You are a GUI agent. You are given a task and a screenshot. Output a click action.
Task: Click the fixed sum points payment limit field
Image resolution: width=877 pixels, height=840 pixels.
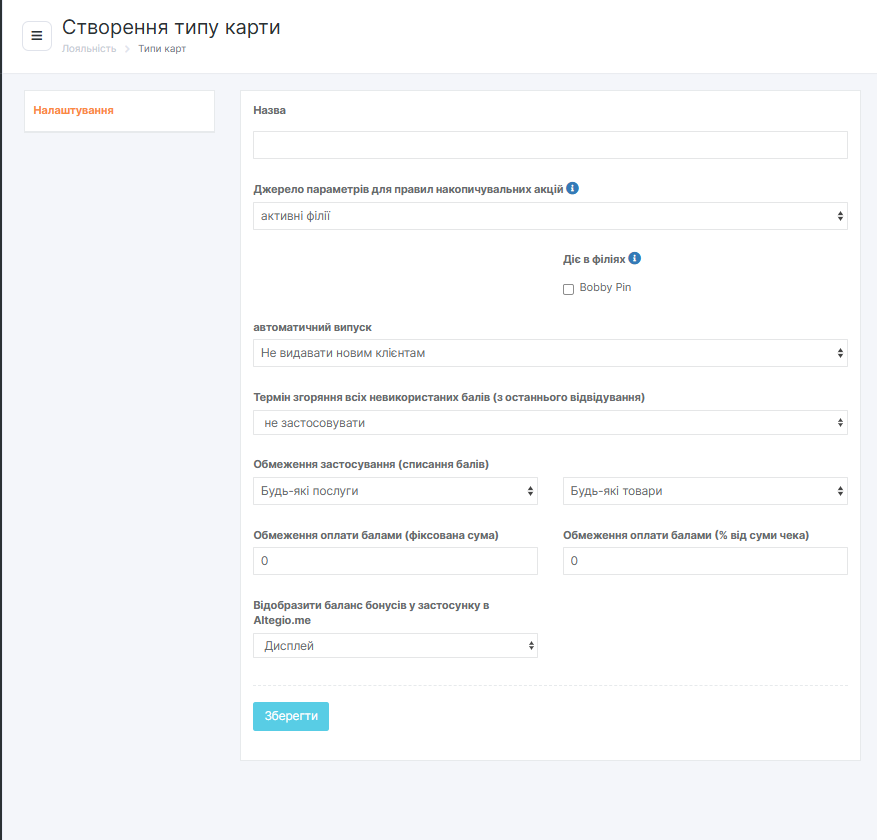[x=395, y=562]
